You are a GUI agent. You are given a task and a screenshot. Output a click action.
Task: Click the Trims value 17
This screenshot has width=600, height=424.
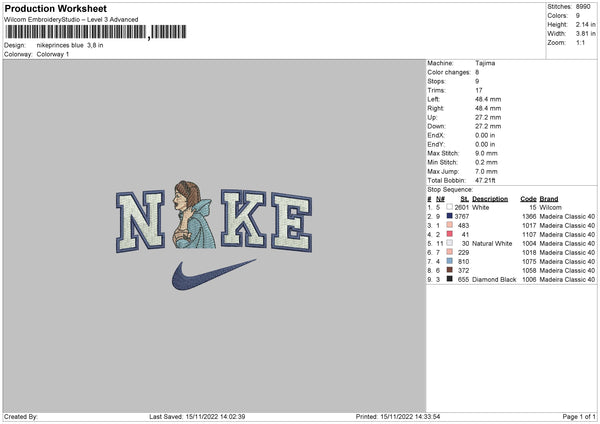[x=479, y=90]
